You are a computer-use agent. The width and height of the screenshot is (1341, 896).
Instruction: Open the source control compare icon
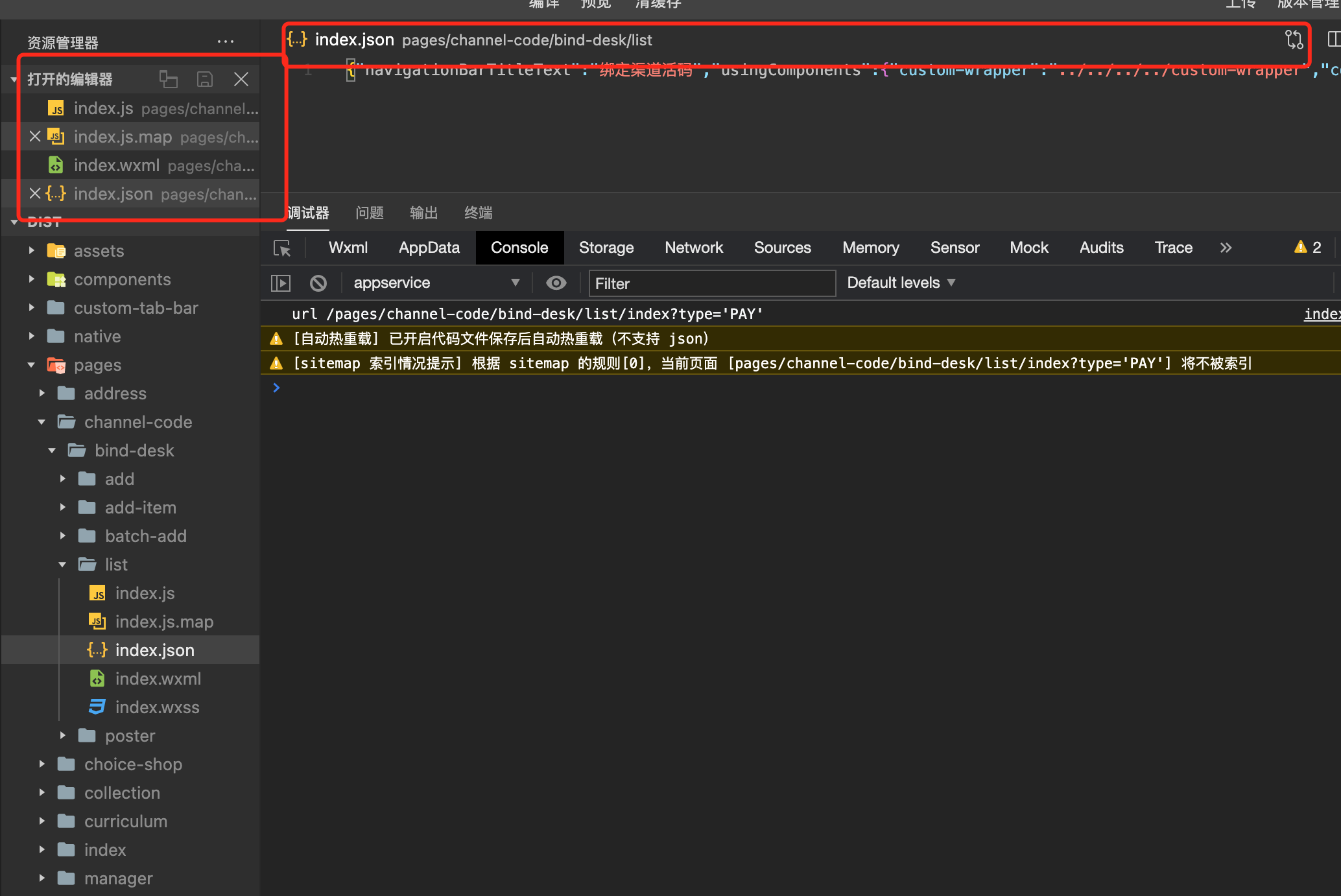(1294, 40)
